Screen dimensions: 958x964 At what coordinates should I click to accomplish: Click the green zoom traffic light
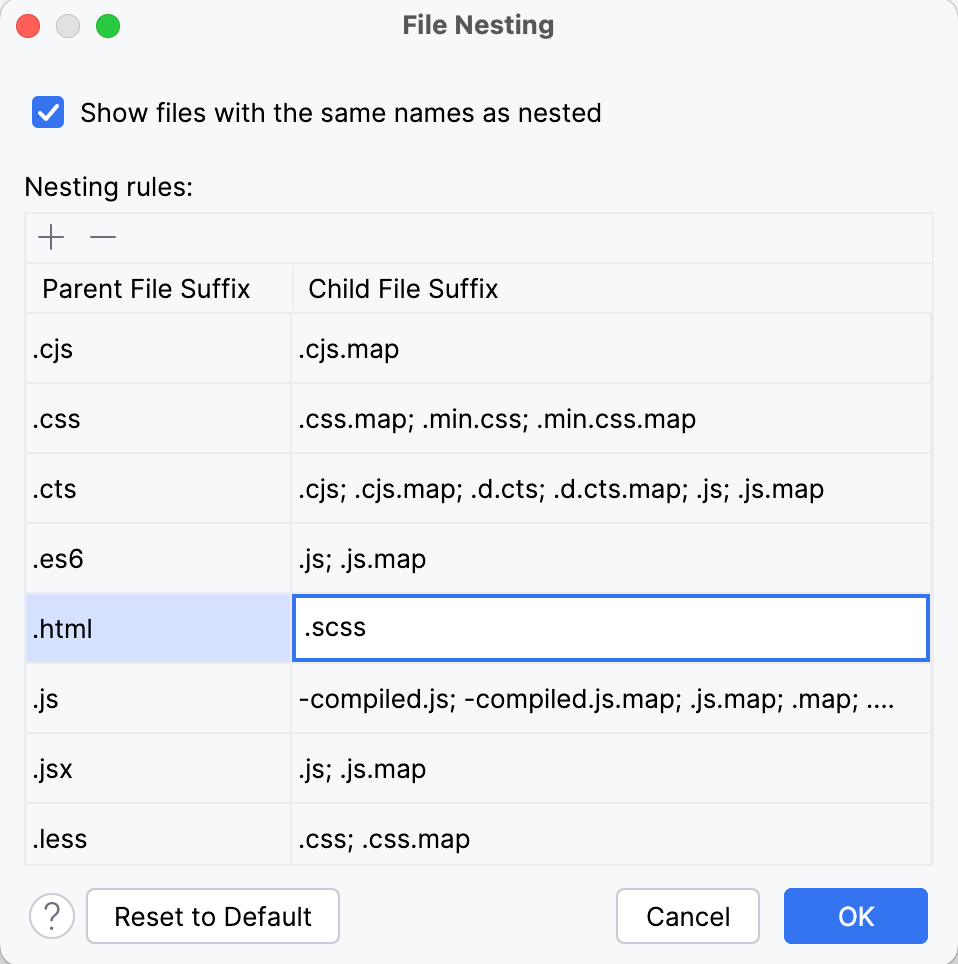click(x=108, y=26)
